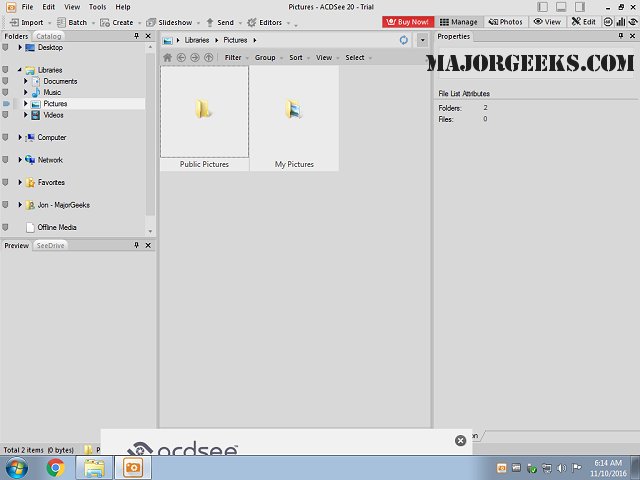Open the 365 mode icon
Viewport: 640px width, 480px height.
point(608,22)
